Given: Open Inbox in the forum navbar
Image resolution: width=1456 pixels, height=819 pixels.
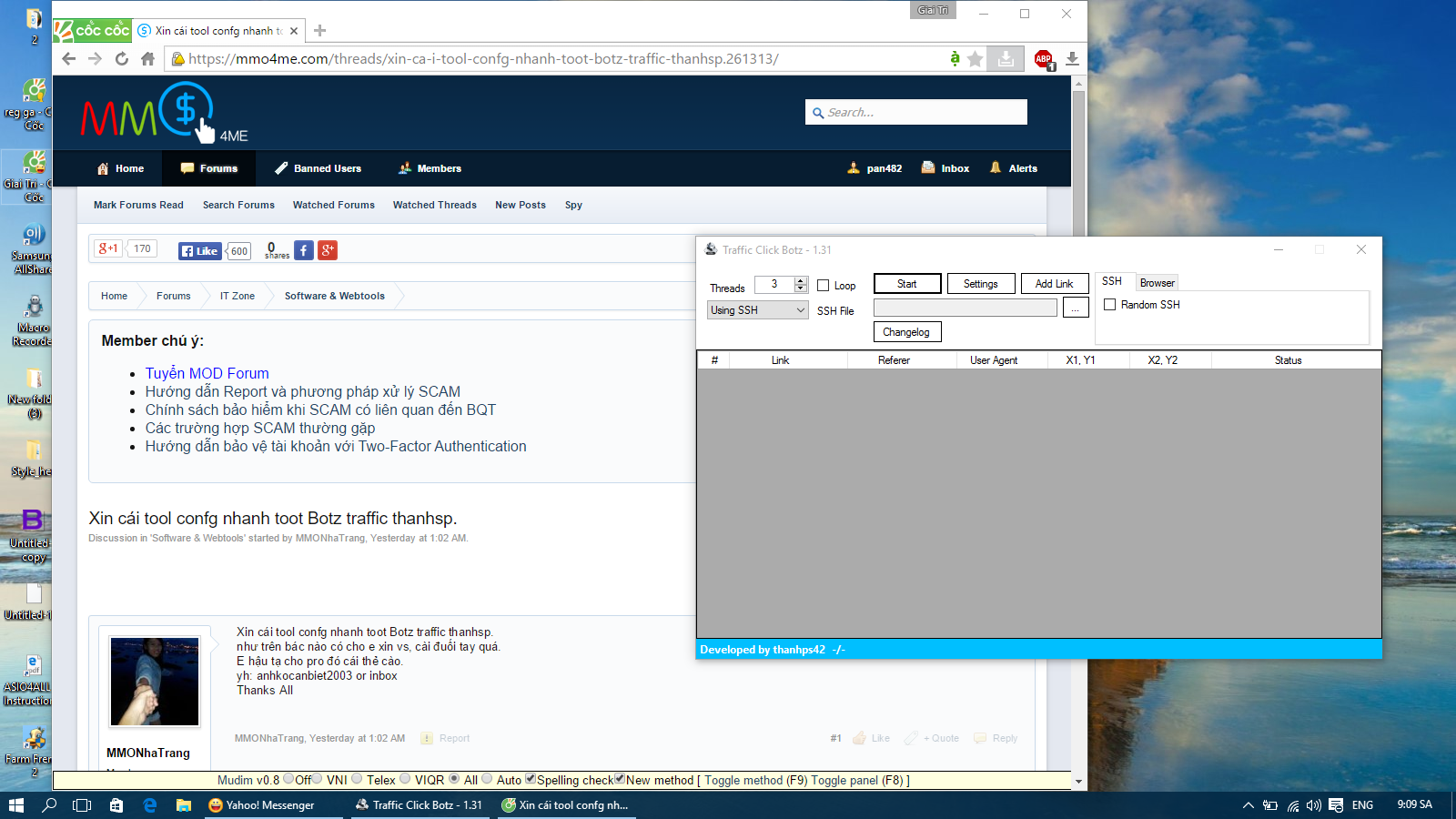Looking at the screenshot, I should tap(945, 168).
